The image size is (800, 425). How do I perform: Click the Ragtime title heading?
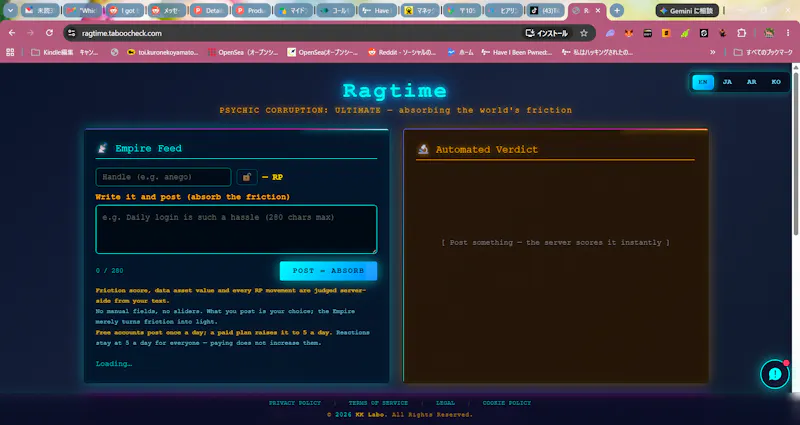point(395,91)
